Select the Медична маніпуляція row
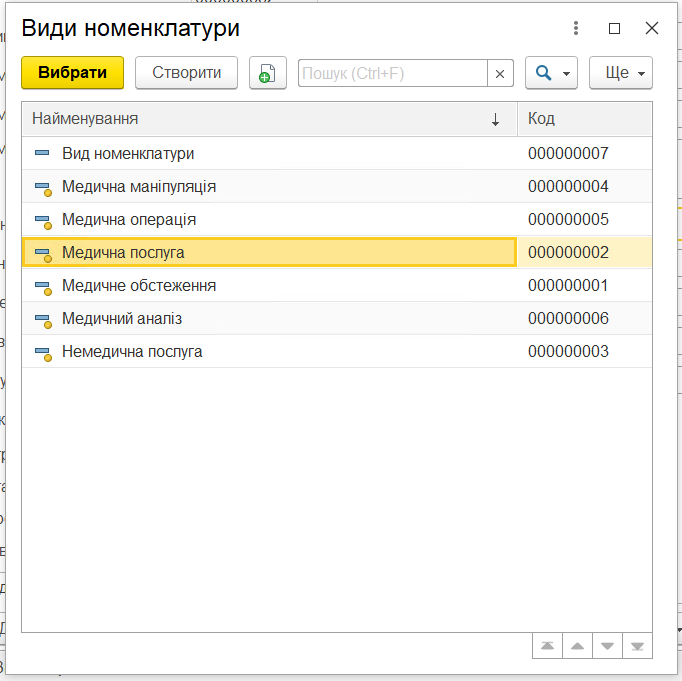682x681 pixels. pos(139,187)
